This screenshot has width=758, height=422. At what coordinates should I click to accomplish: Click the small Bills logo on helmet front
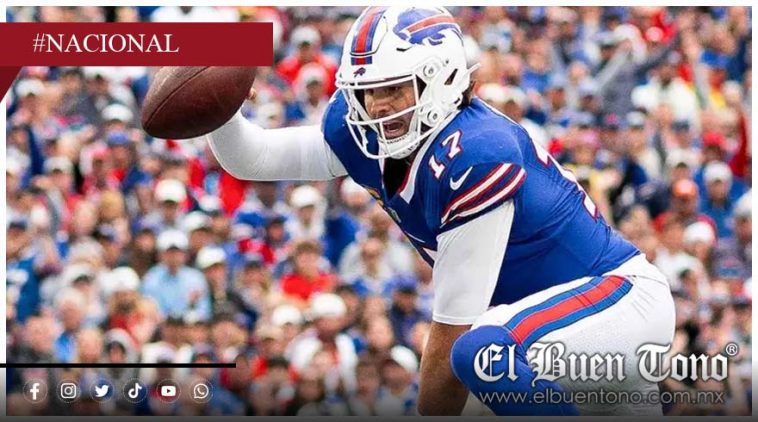pos(359,73)
